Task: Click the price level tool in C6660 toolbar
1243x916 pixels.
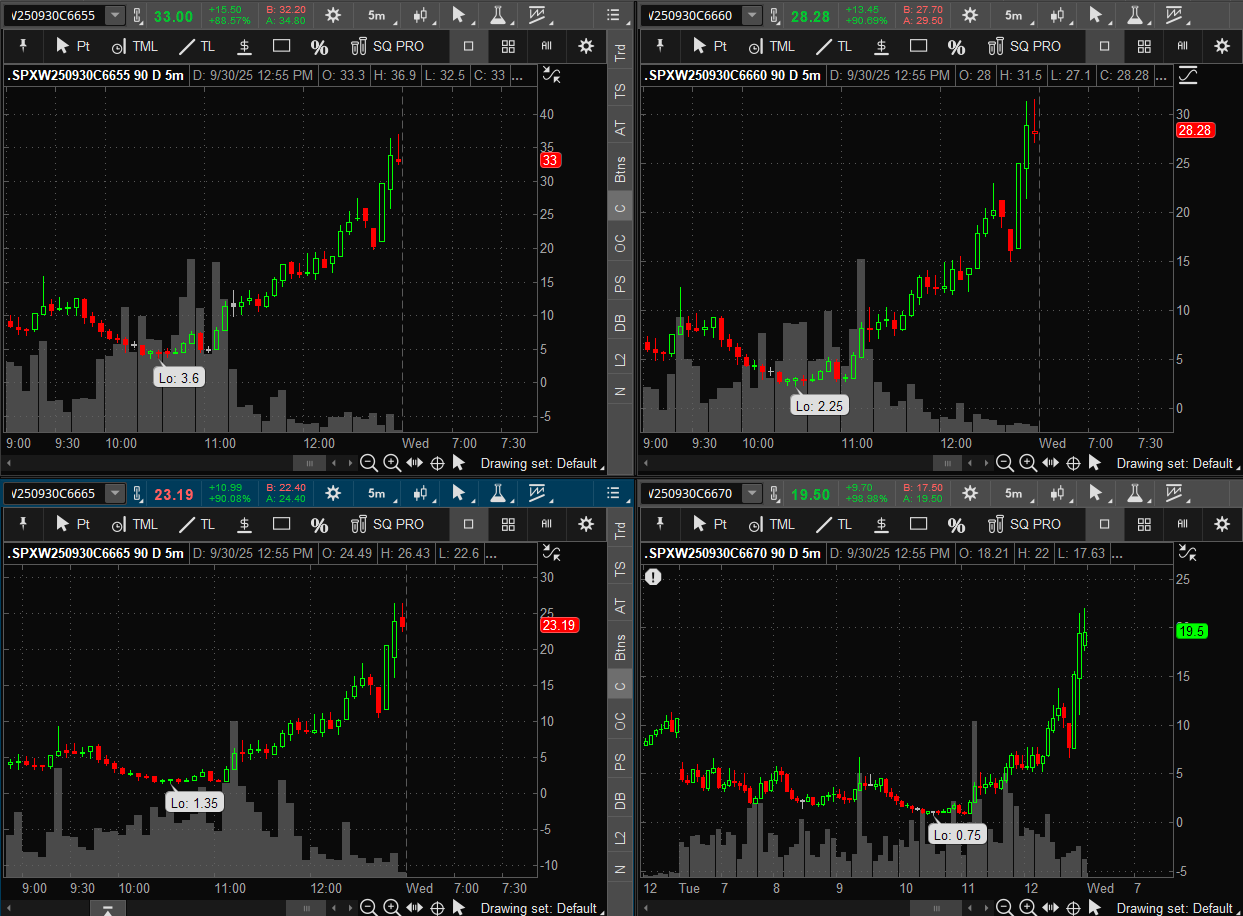Action: (x=881, y=46)
